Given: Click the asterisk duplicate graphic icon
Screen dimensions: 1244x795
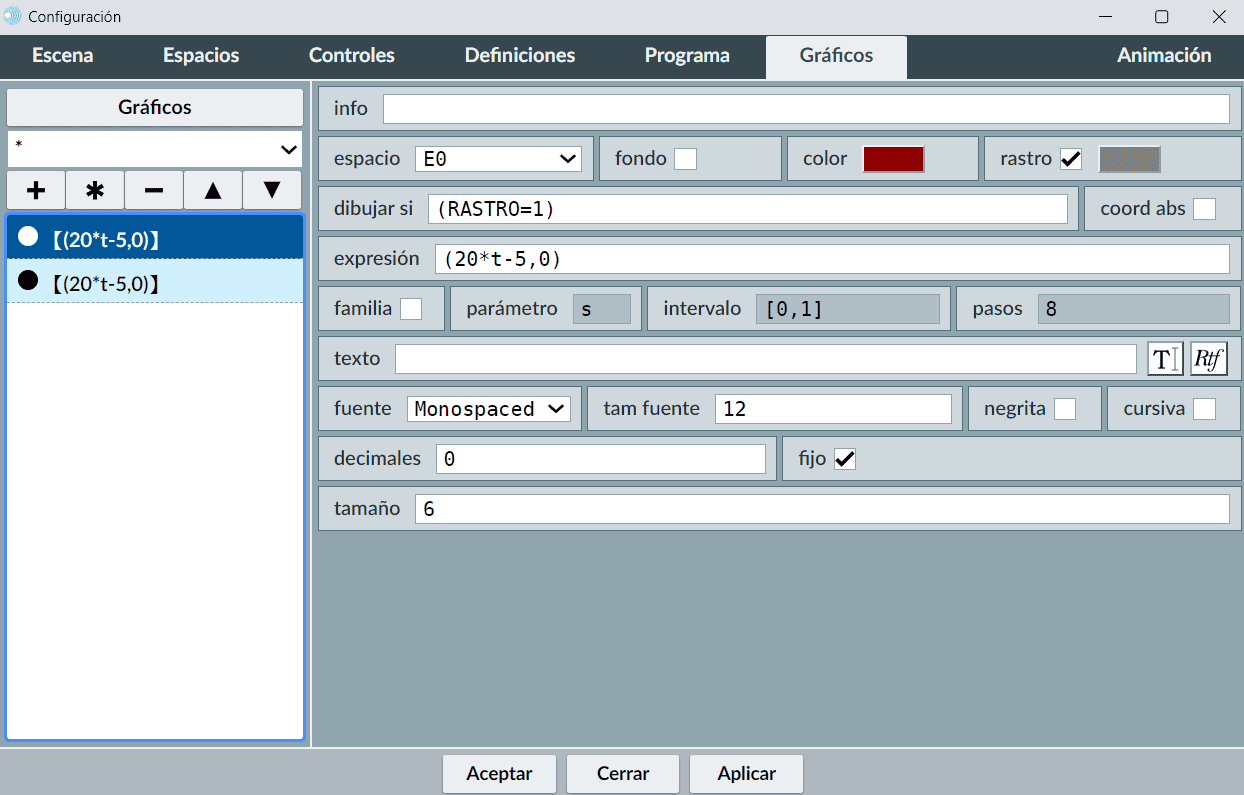Looking at the screenshot, I should coord(95,190).
